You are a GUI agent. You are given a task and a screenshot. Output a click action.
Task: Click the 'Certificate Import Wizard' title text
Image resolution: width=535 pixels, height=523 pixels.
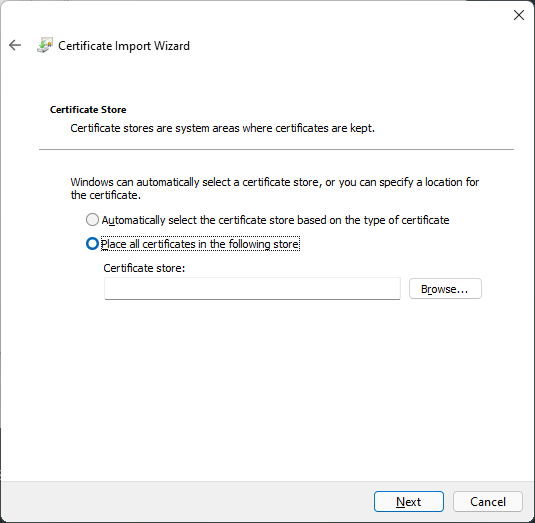click(124, 46)
